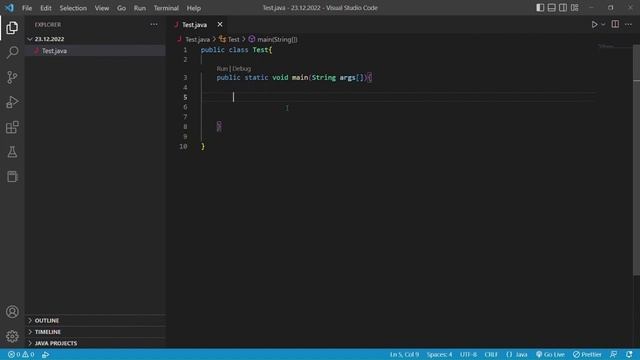Click the VS Code logo icon
Image resolution: width=640 pixels, height=360 pixels.
click(9, 8)
